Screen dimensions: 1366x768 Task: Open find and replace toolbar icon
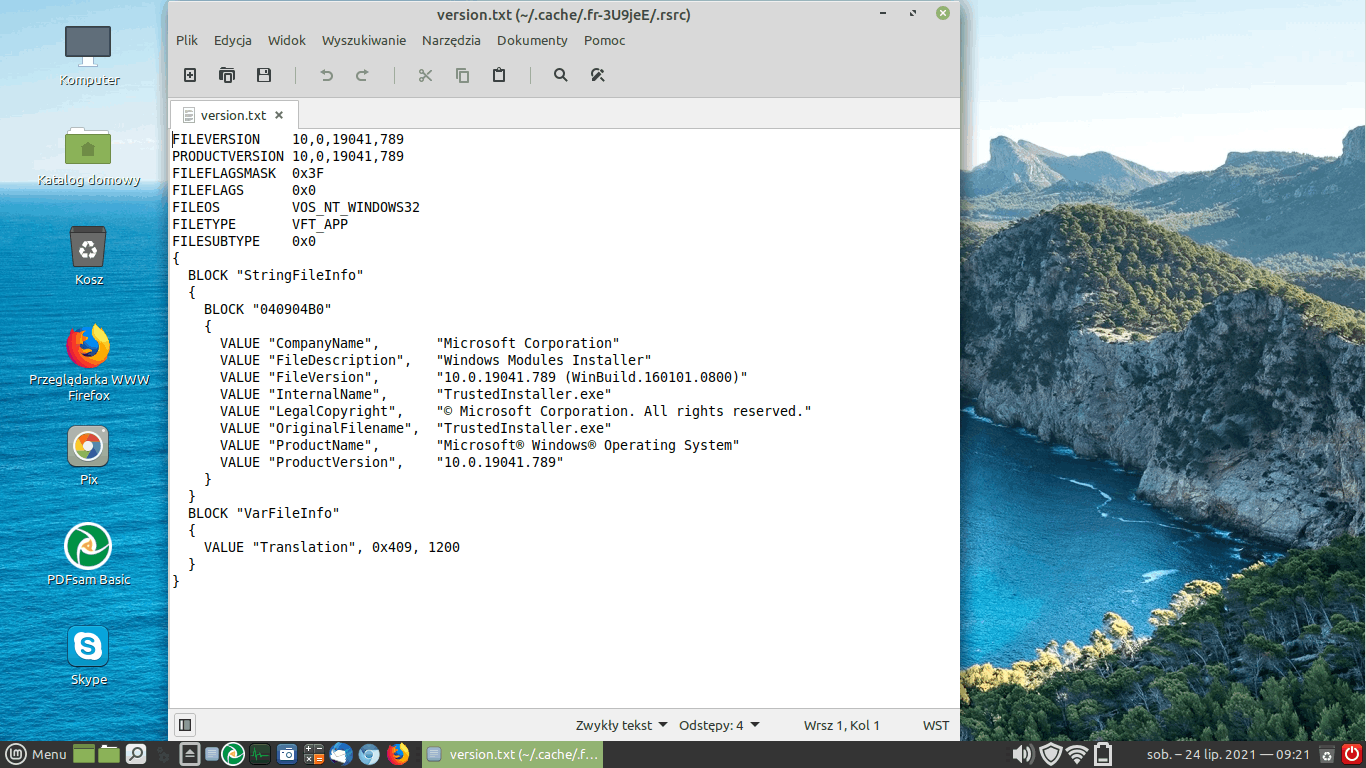pyautogui.click(x=598, y=75)
